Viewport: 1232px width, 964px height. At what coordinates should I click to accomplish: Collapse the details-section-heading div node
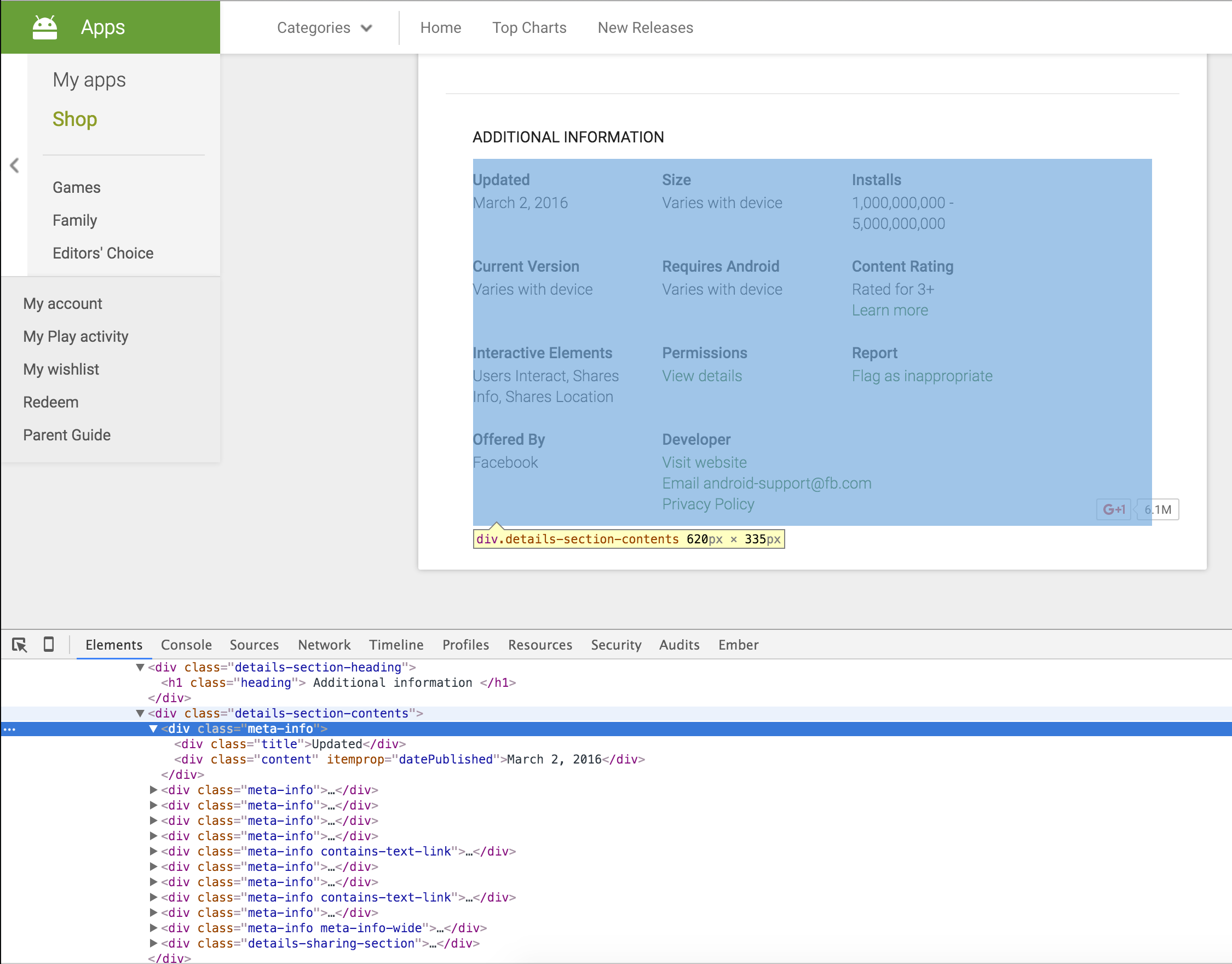(140, 667)
